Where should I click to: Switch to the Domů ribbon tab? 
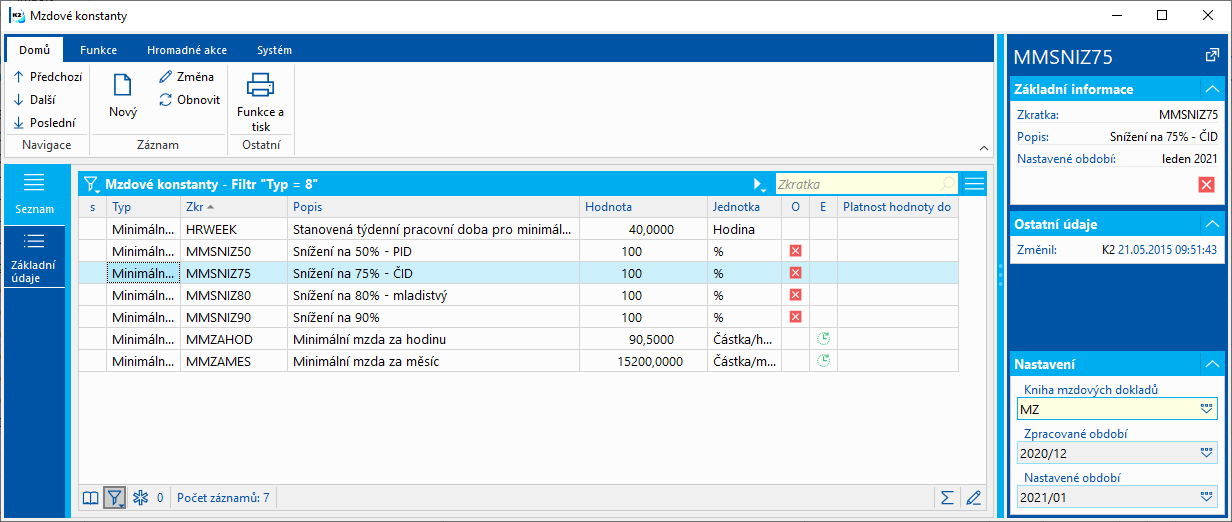click(x=33, y=50)
